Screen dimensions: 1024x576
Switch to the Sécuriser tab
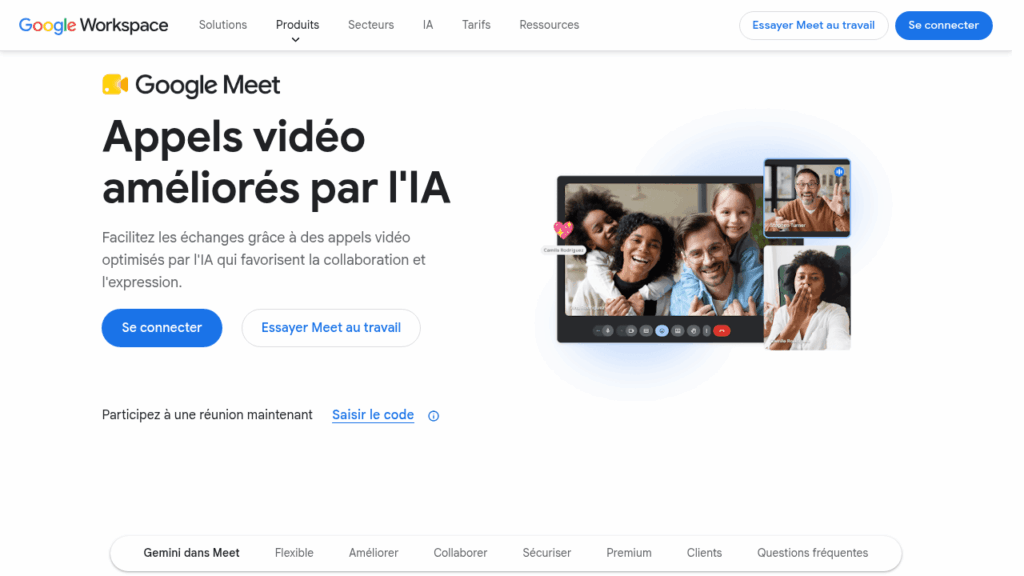(x=547, y=553)
